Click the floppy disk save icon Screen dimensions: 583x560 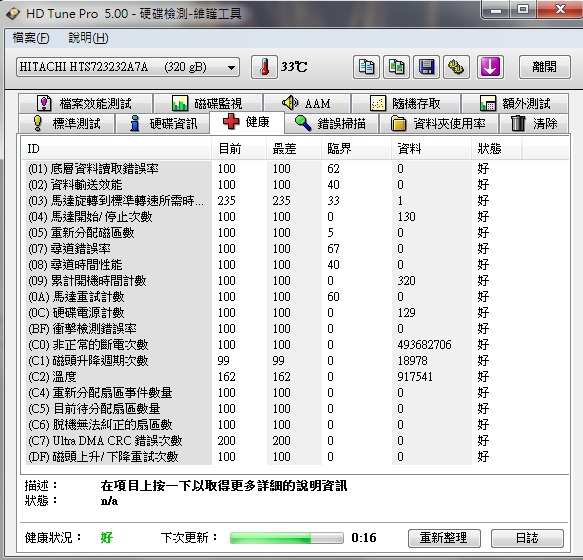point(426,67)
